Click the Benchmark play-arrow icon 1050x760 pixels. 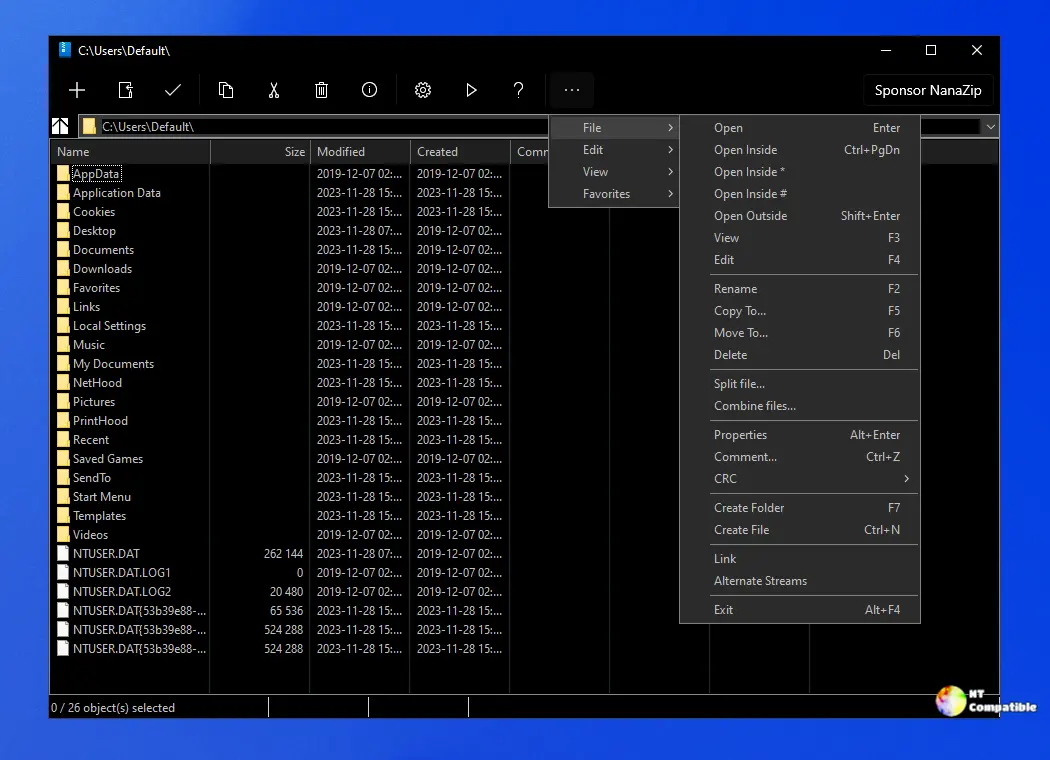pyautogui.click(x=471, y=90)
